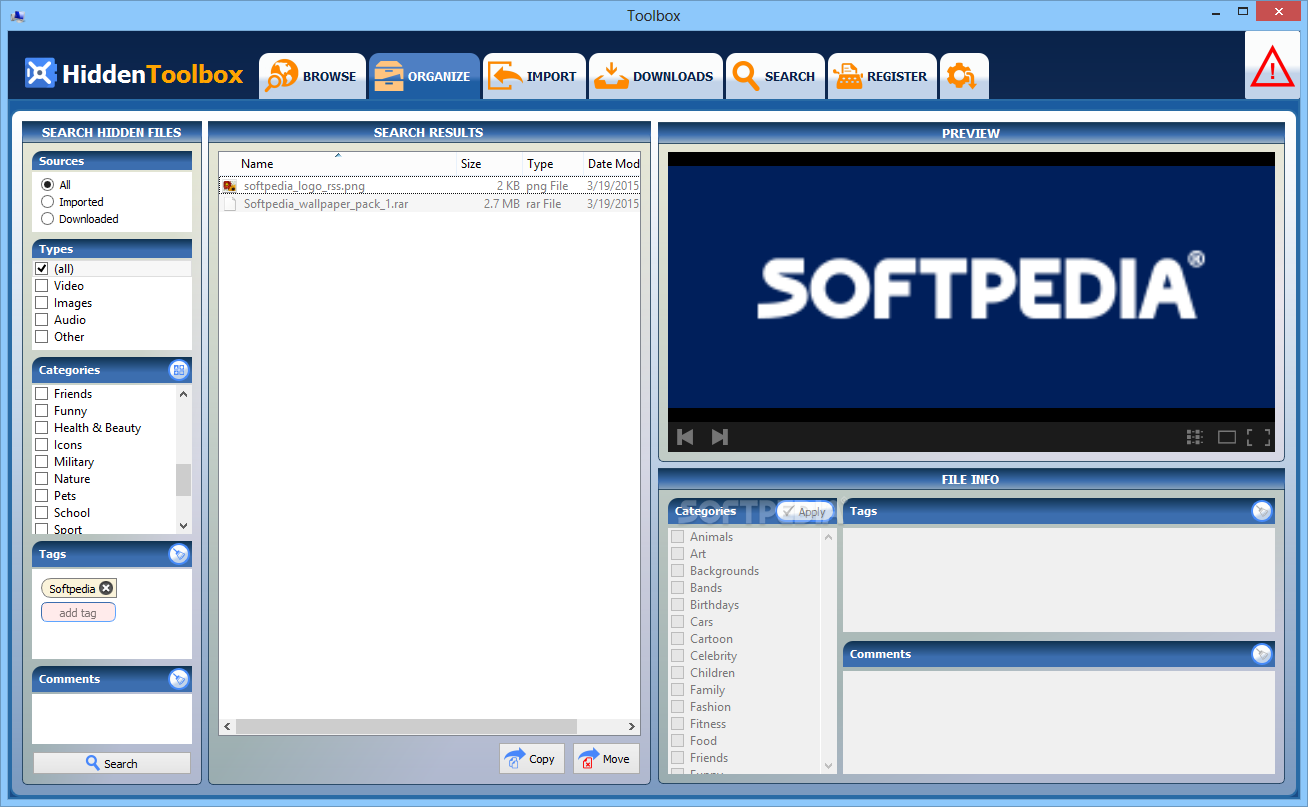Open the Import tab
1308x807 pixels.
click(534, 76)
